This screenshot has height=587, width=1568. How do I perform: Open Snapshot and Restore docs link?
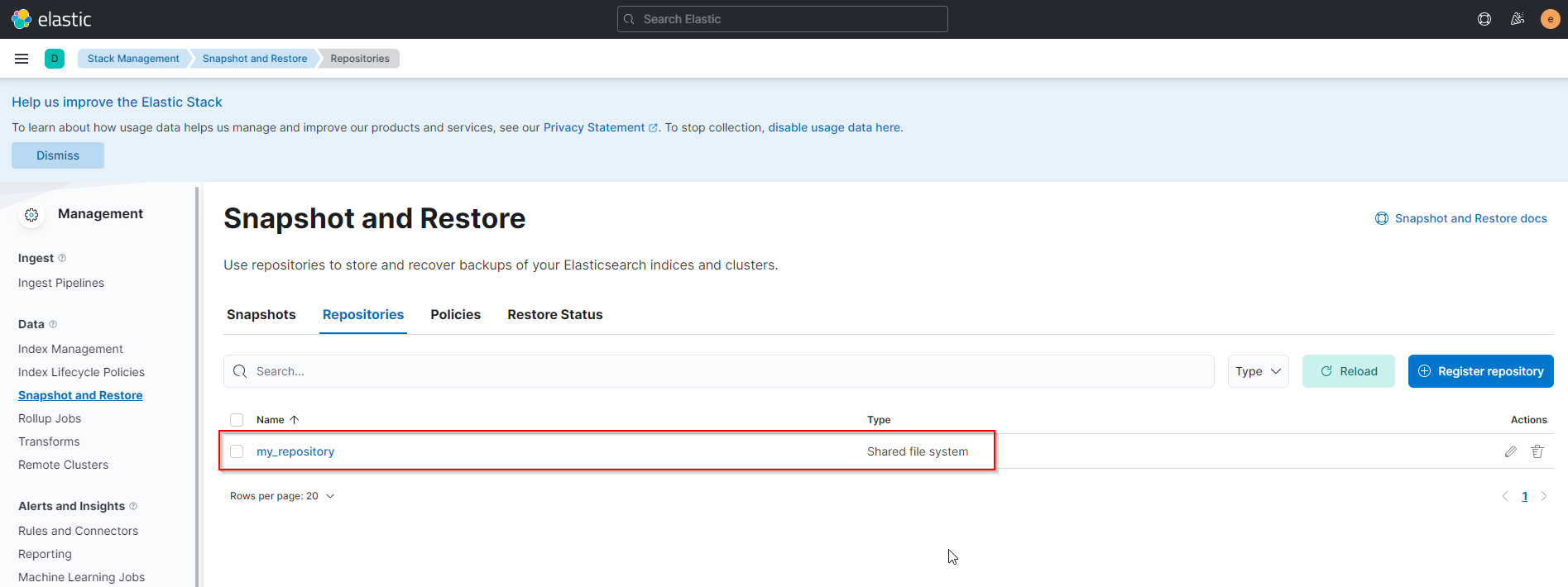point(1461,218)
